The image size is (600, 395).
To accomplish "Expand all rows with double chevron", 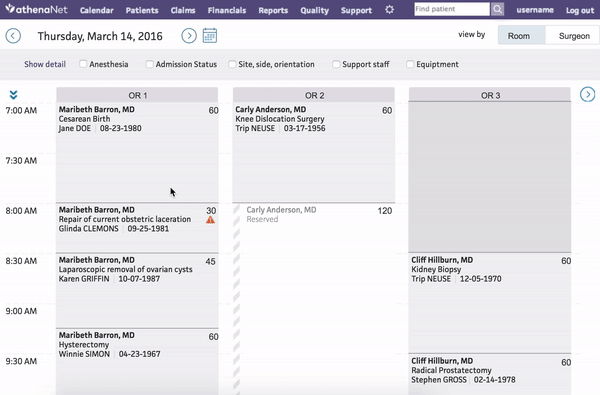I will (x=13, y=95).
